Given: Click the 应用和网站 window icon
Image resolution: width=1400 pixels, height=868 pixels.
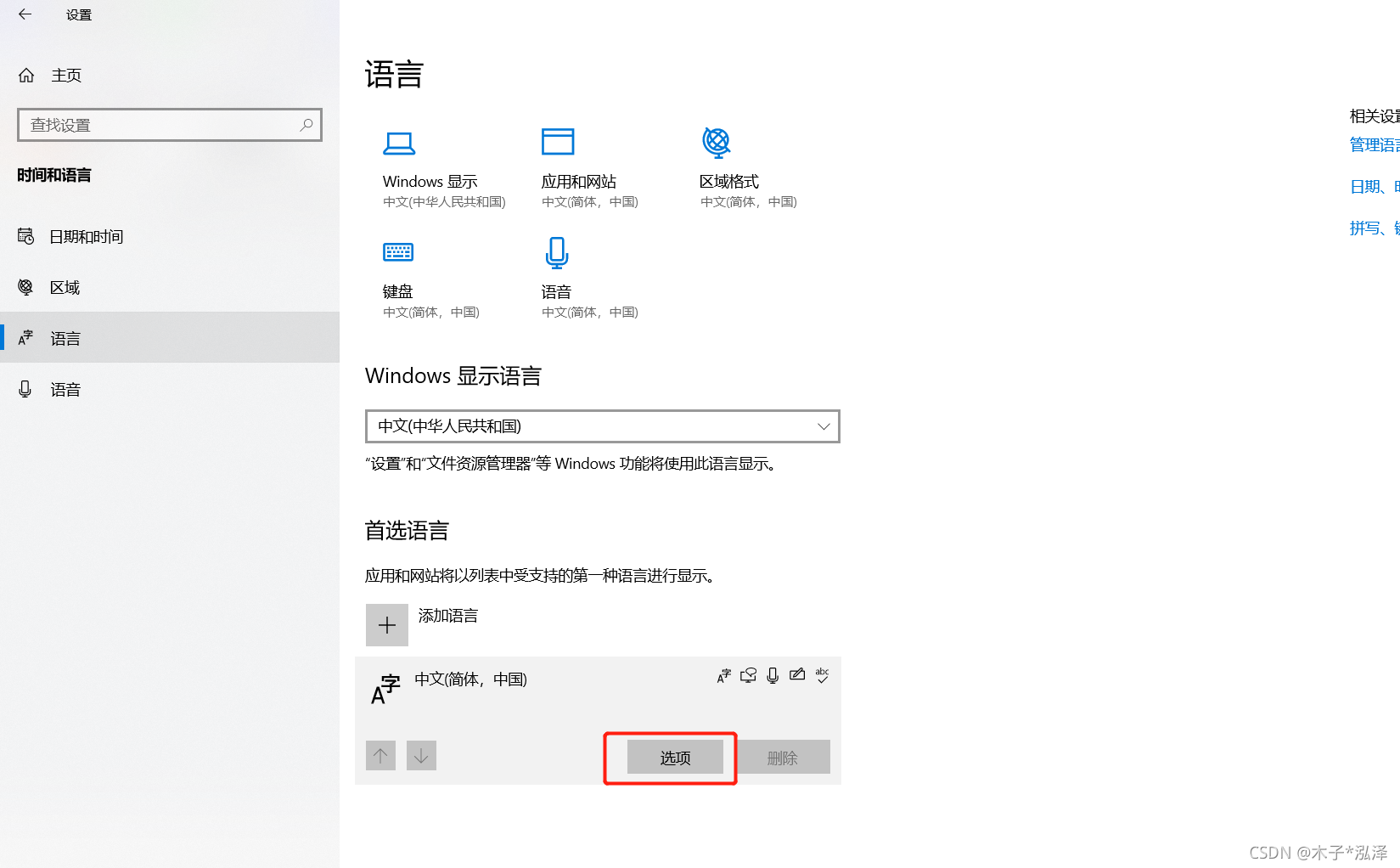Looking at the screenshot, I should (558, 142).
